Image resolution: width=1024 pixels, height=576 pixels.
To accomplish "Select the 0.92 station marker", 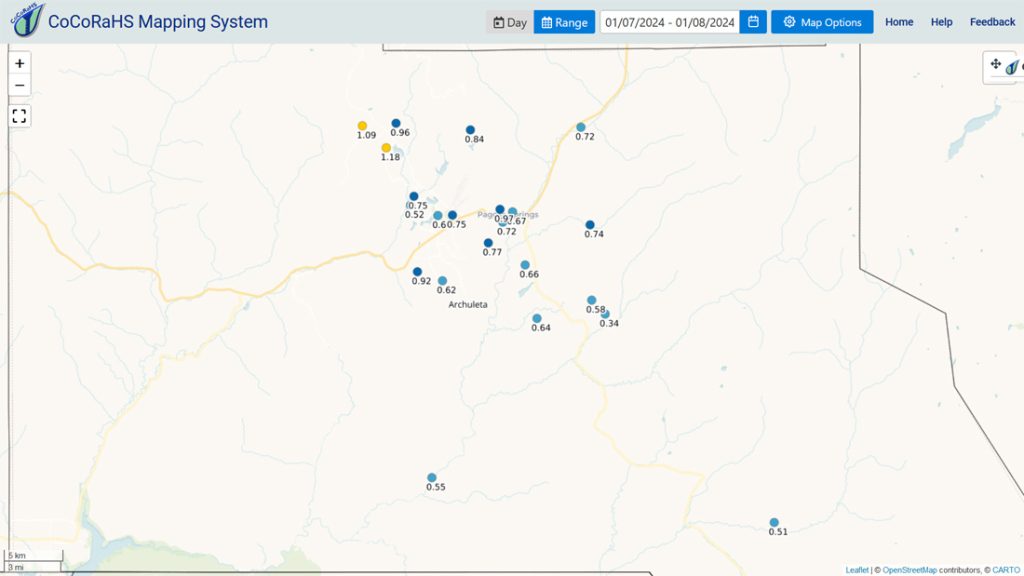I will point(417,272).
